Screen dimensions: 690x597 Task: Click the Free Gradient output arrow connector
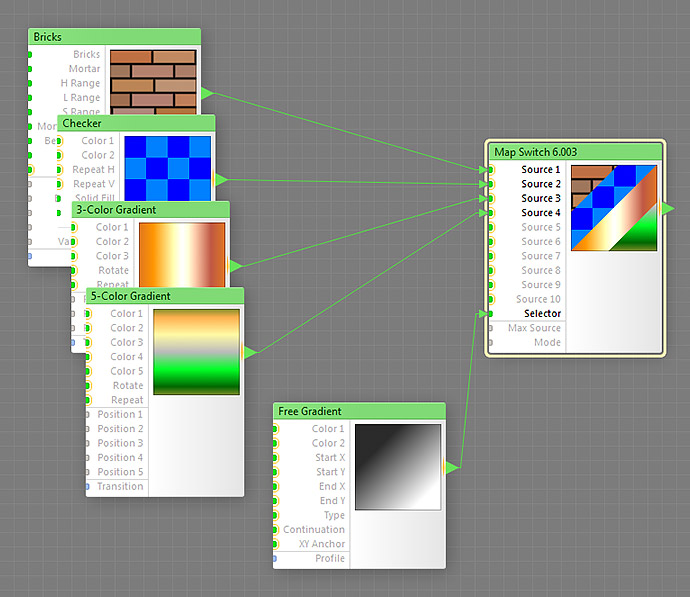click(452, 467)
